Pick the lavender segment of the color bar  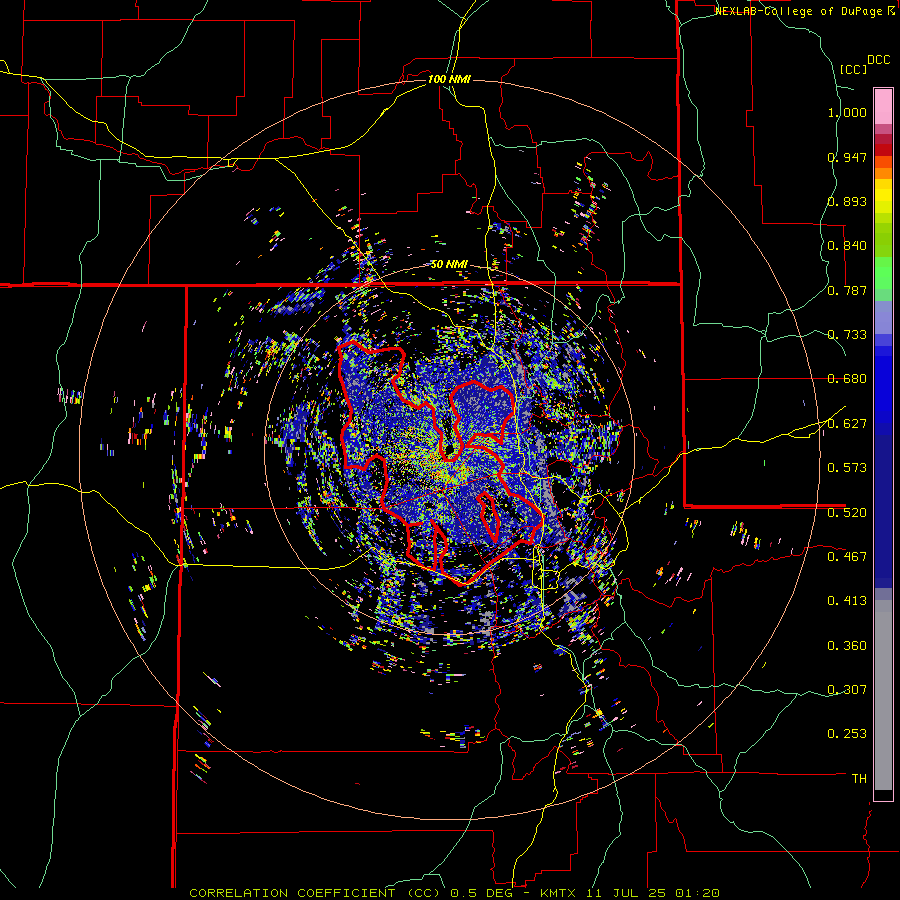pyautogui.click(x=883, y=317)
